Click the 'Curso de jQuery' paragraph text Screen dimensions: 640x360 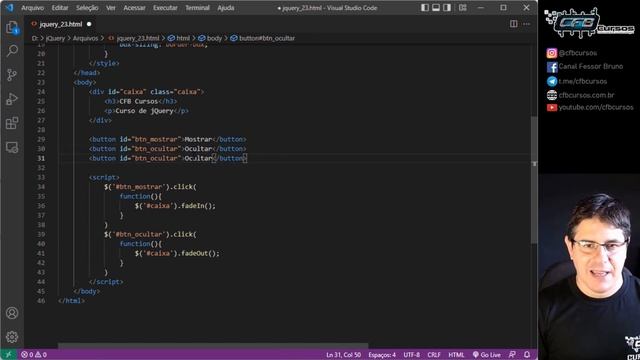pyautogui.click(x=144, y=111)
